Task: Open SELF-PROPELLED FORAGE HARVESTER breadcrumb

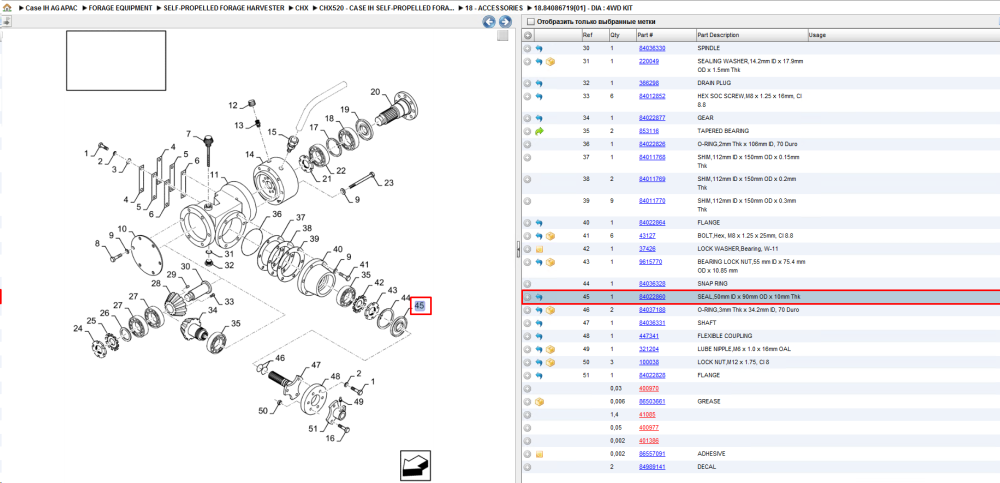Action: coord(224,9)
